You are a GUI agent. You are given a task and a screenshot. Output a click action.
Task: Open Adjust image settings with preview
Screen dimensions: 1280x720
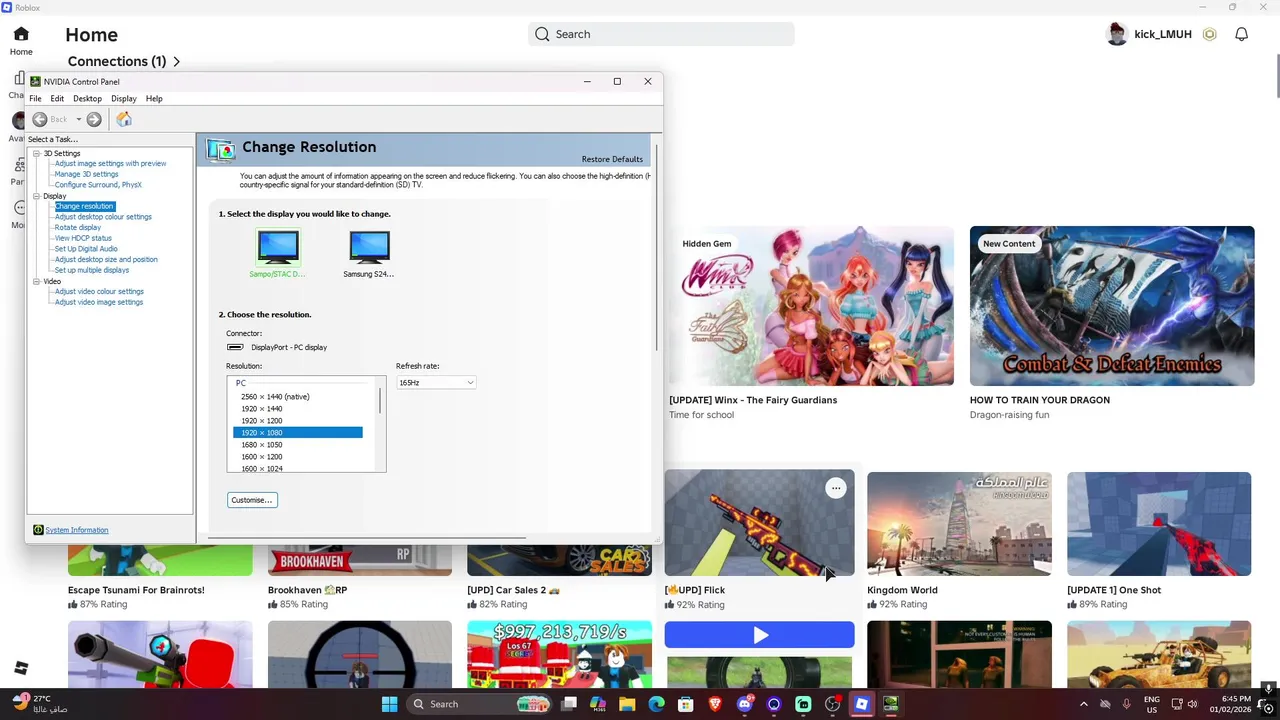click(x=110, y=164)
